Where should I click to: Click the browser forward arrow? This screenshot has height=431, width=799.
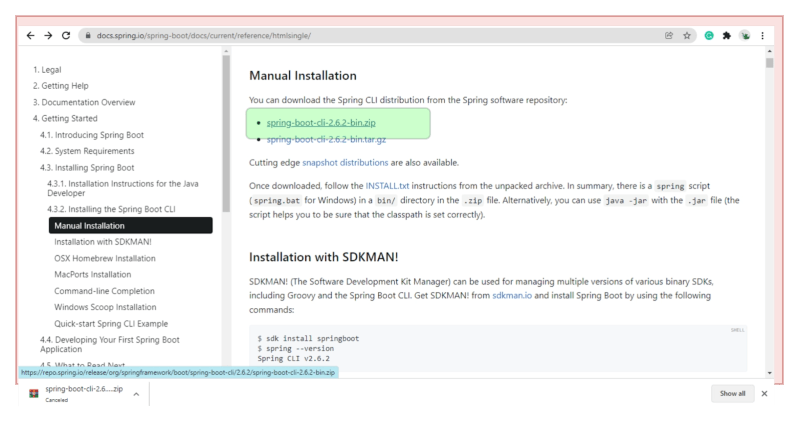coord(48,36)
